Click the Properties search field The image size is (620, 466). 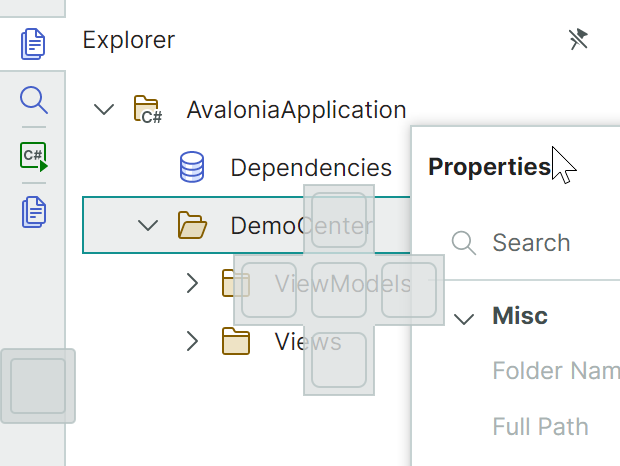click(540, 243)
